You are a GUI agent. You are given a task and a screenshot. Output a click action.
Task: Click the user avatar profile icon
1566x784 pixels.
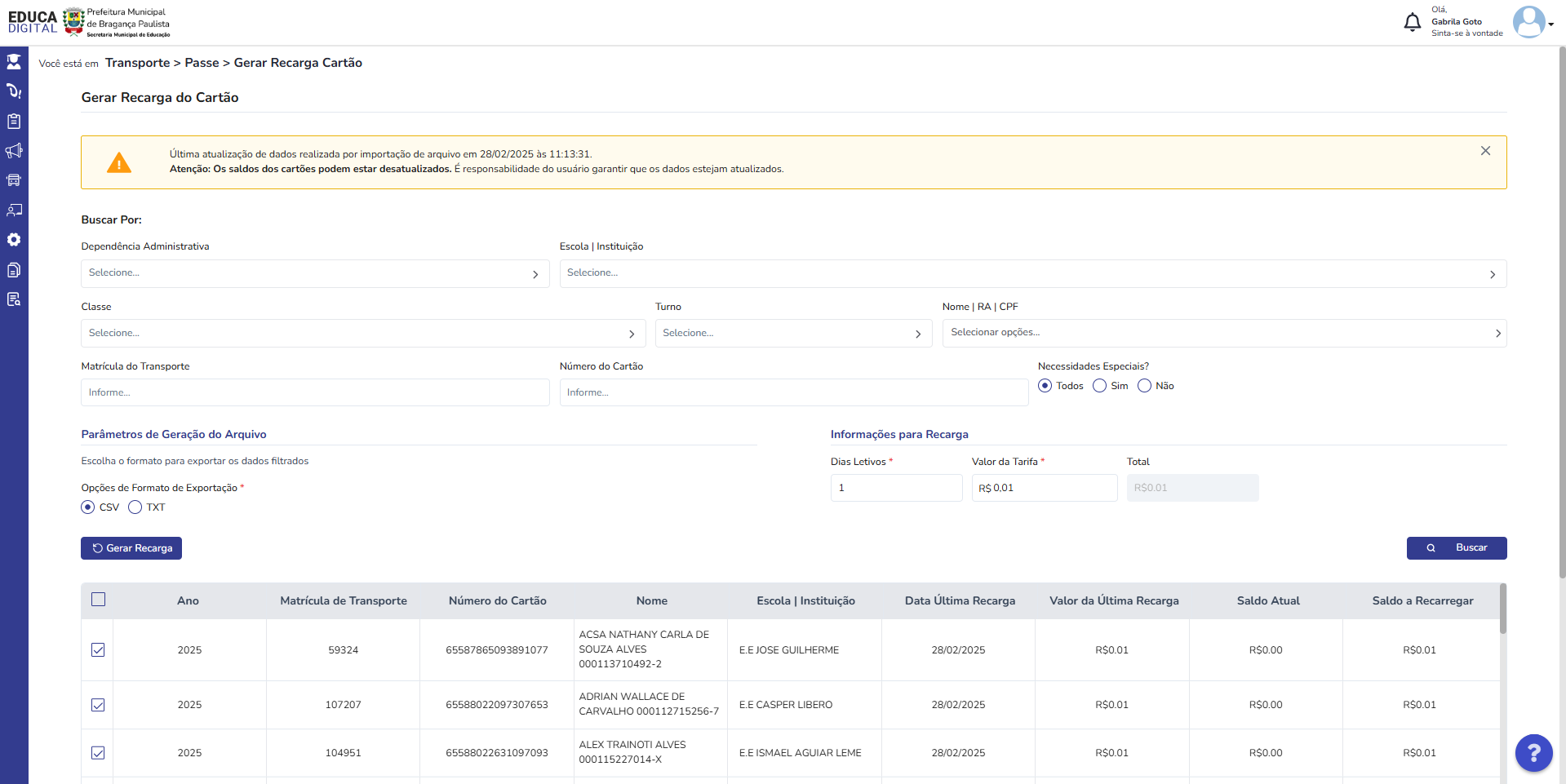tap(1528, 22)
